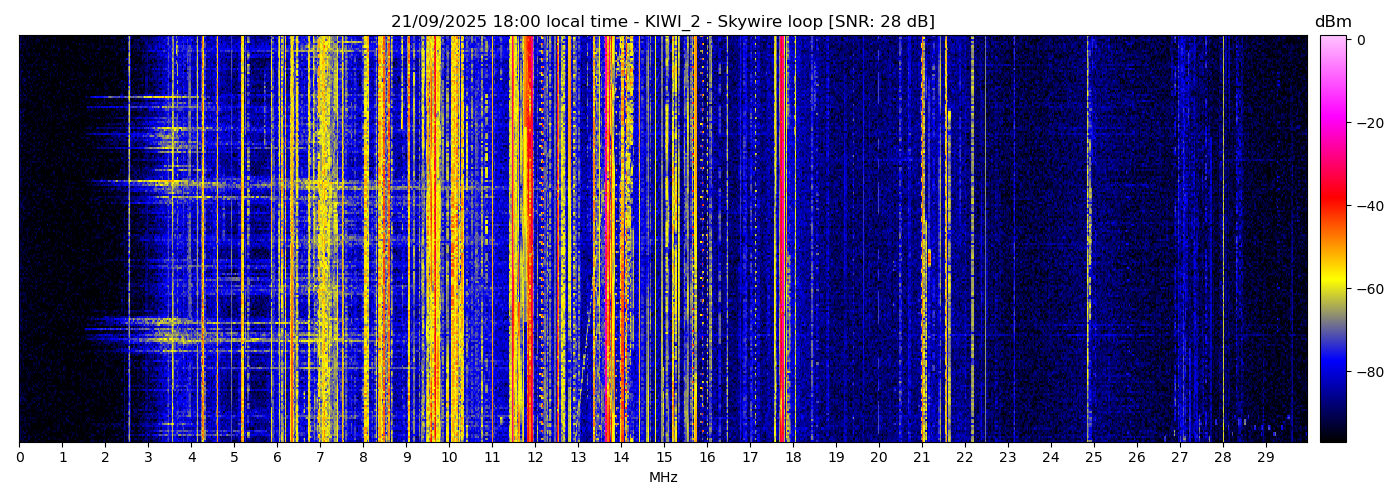
Task: Select the −20 colorbar tick label
Action: click(x=1369, y=123)
